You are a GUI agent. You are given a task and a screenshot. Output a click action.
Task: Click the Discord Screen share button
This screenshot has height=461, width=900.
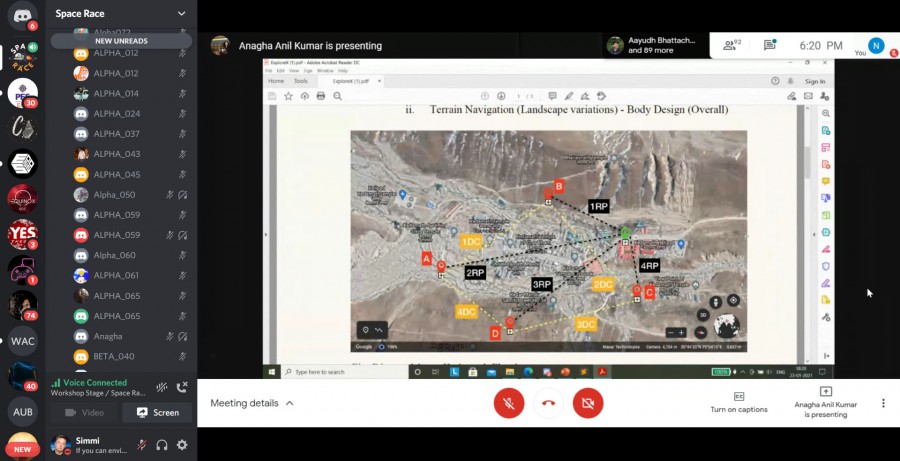pos(157,412)
